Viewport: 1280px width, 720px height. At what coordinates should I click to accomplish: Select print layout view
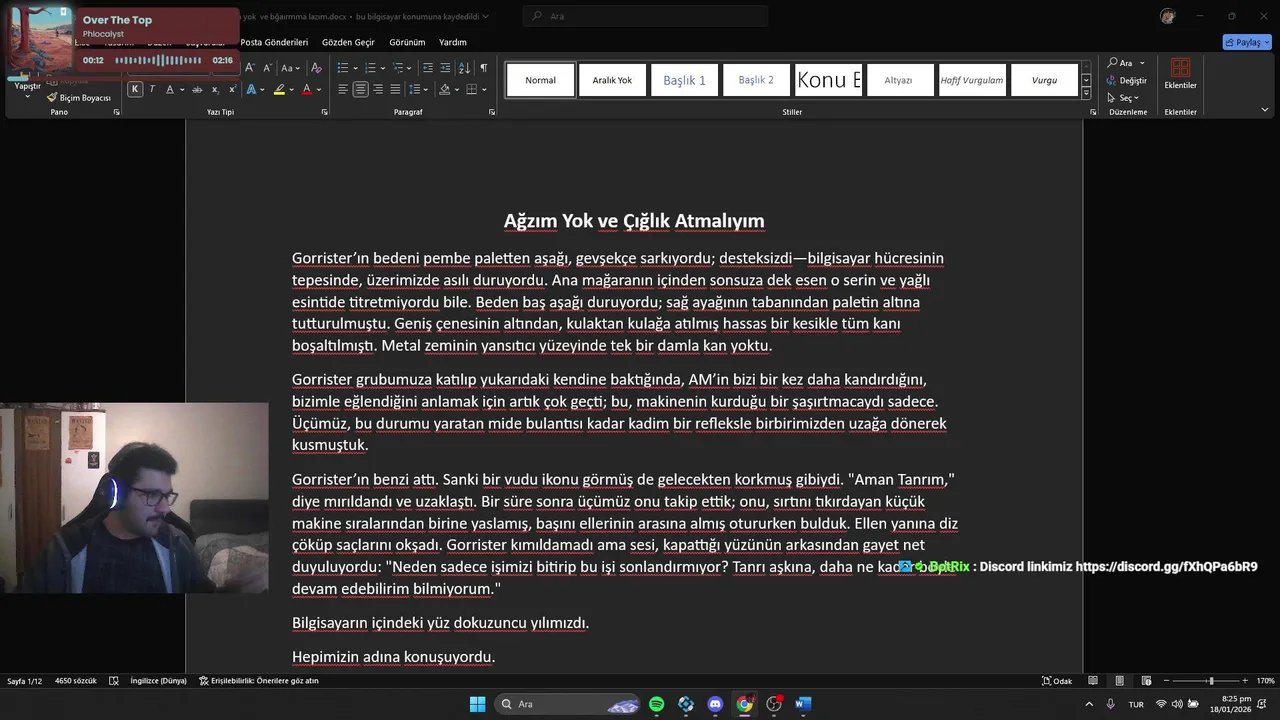point(1120,681)
